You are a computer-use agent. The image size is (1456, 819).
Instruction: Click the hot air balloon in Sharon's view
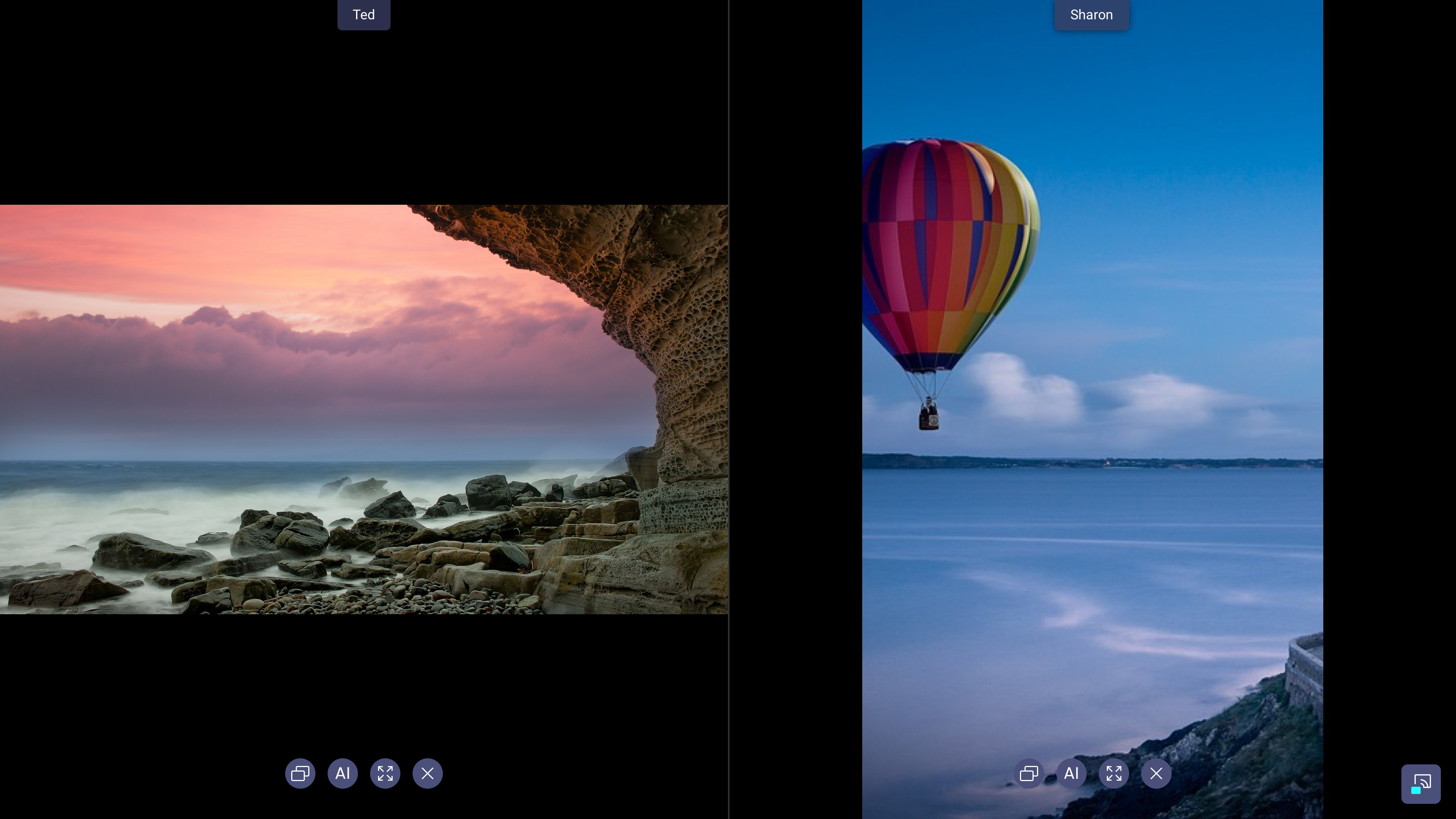[x=949, y=254]
